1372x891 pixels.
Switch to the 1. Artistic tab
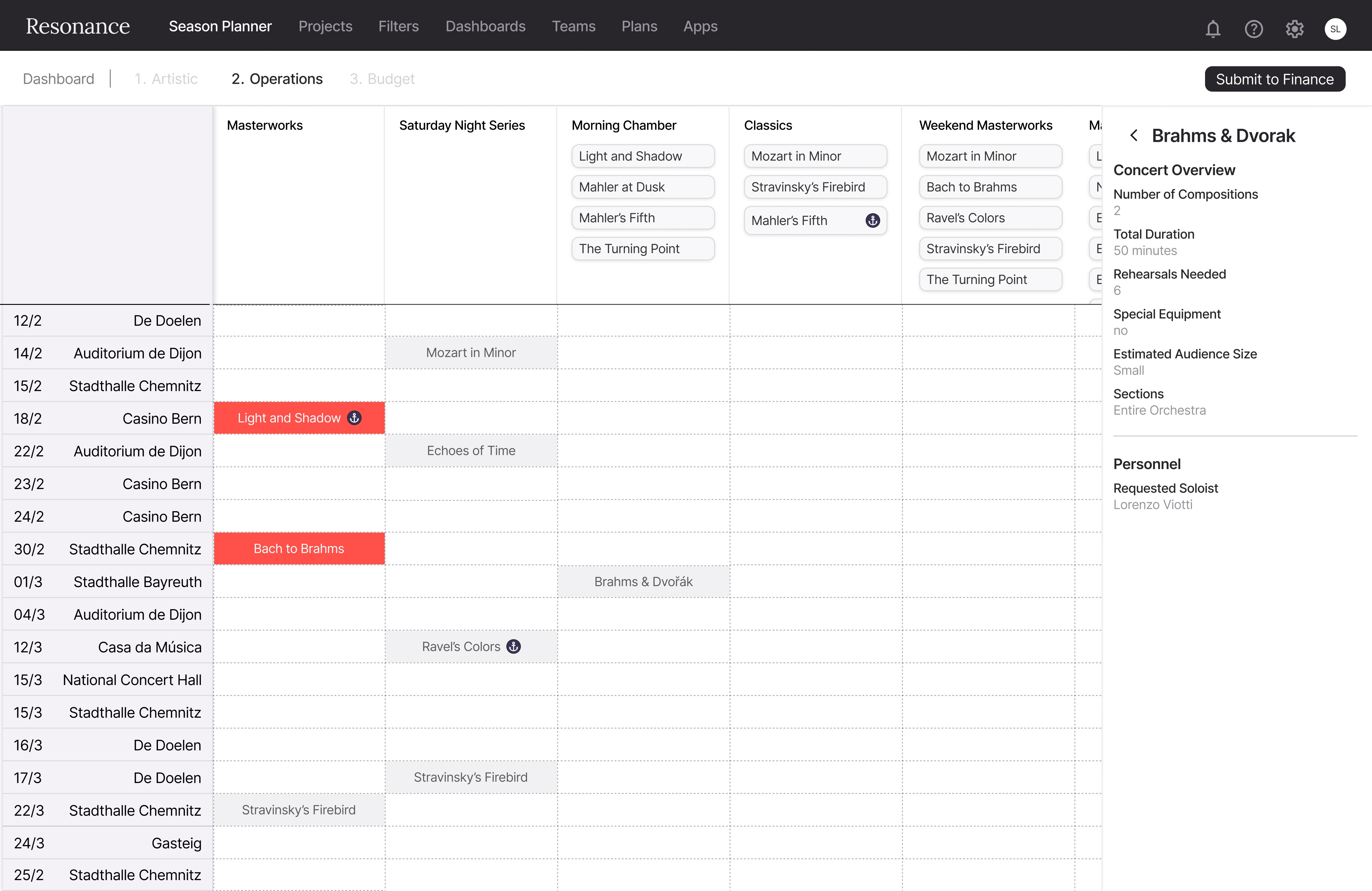(x=166, y=79)
